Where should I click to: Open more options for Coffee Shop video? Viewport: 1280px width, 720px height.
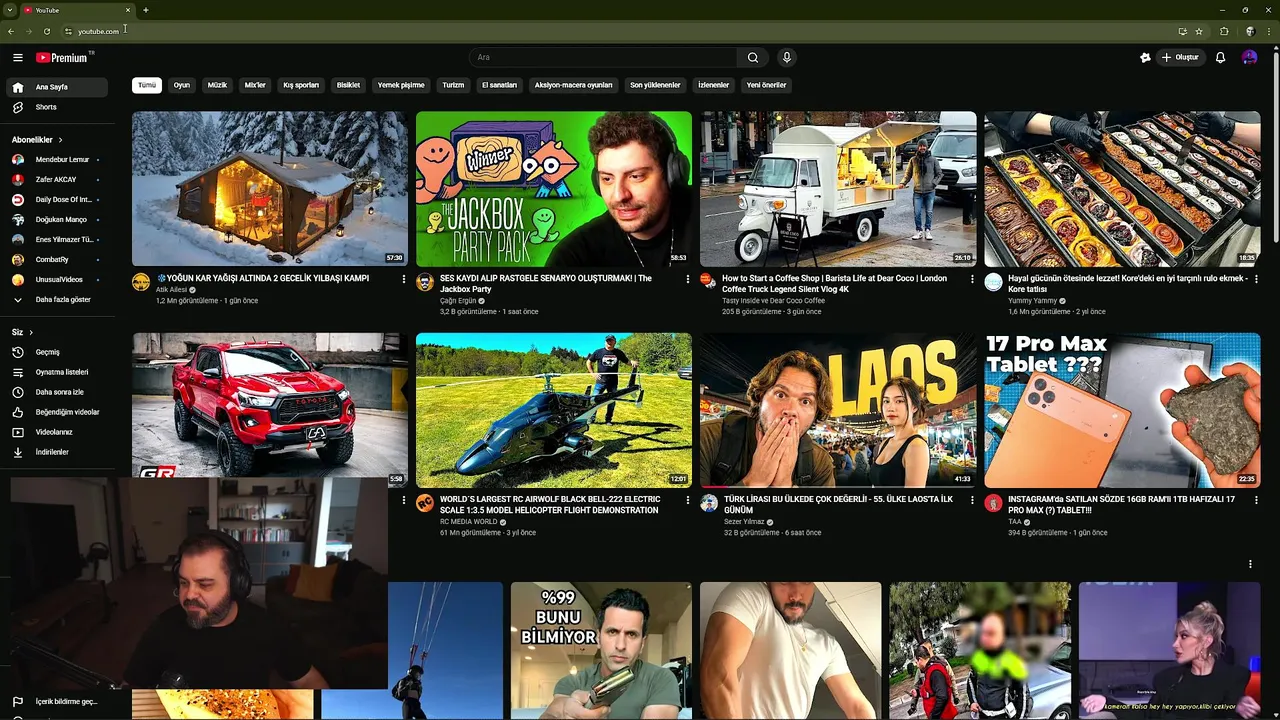972,279
